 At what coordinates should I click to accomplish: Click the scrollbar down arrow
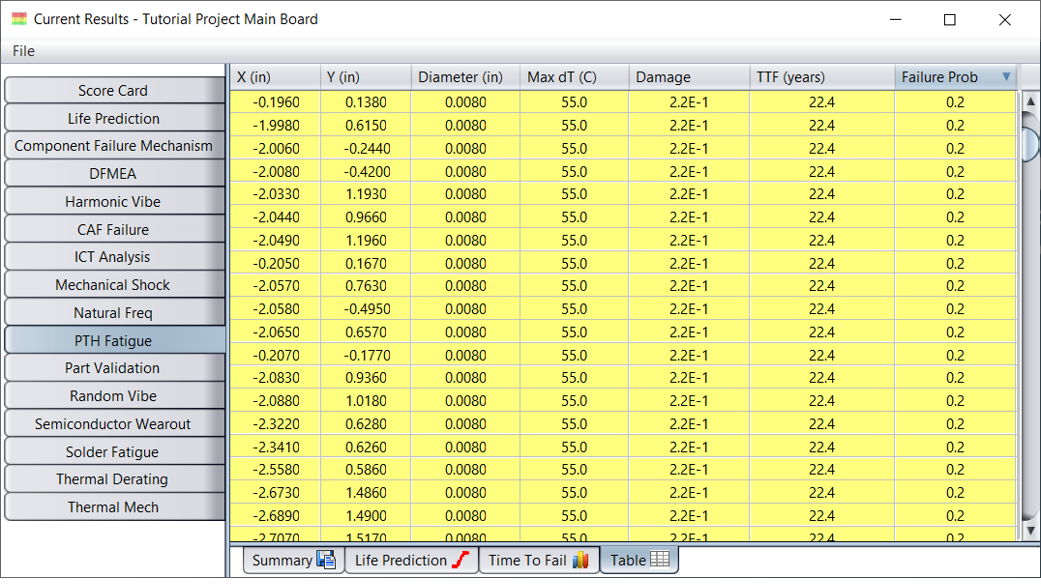pyautogui.click(x=1030, y=530)
